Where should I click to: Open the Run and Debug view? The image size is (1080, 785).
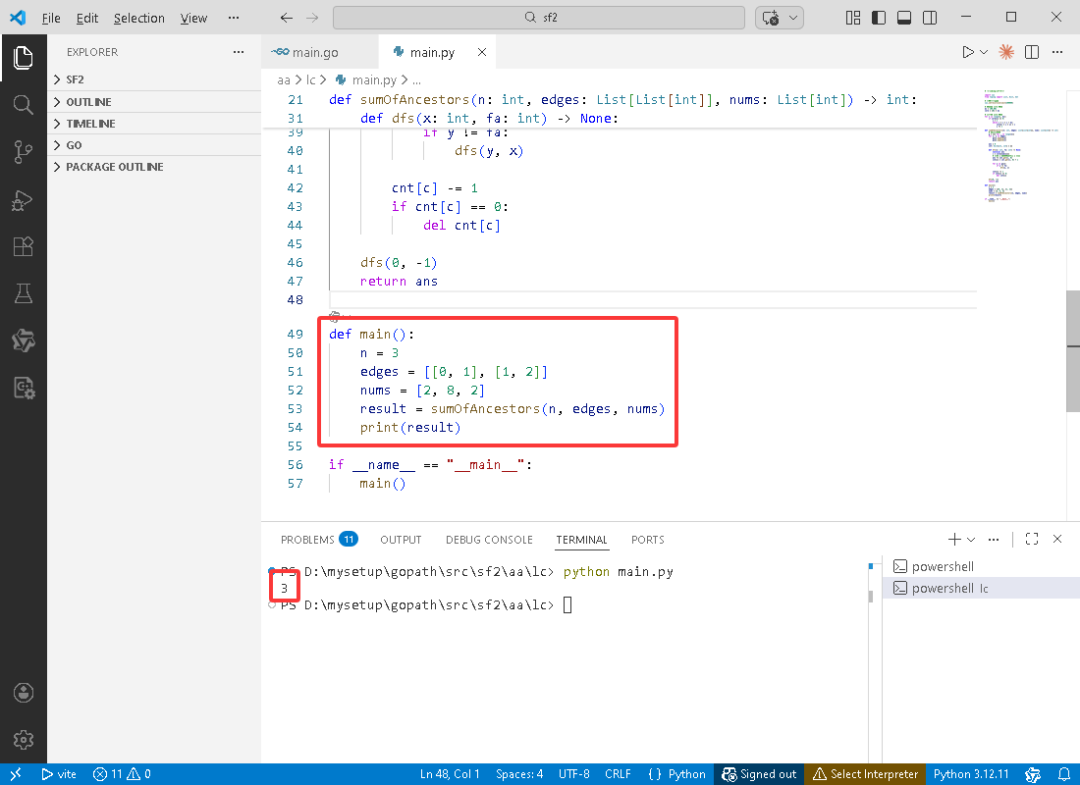(x=23, y=200)
